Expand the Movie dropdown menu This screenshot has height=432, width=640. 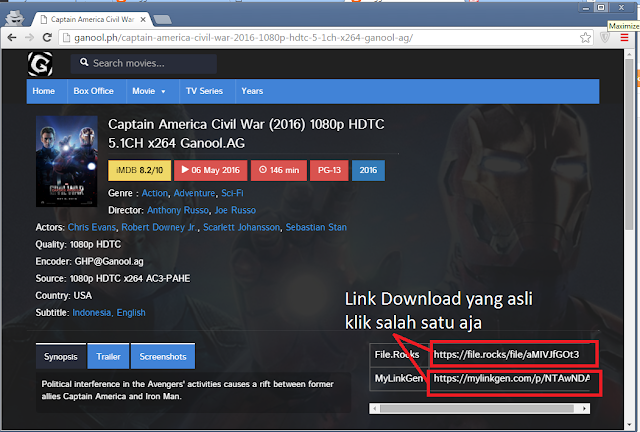[x=149, y=91]
